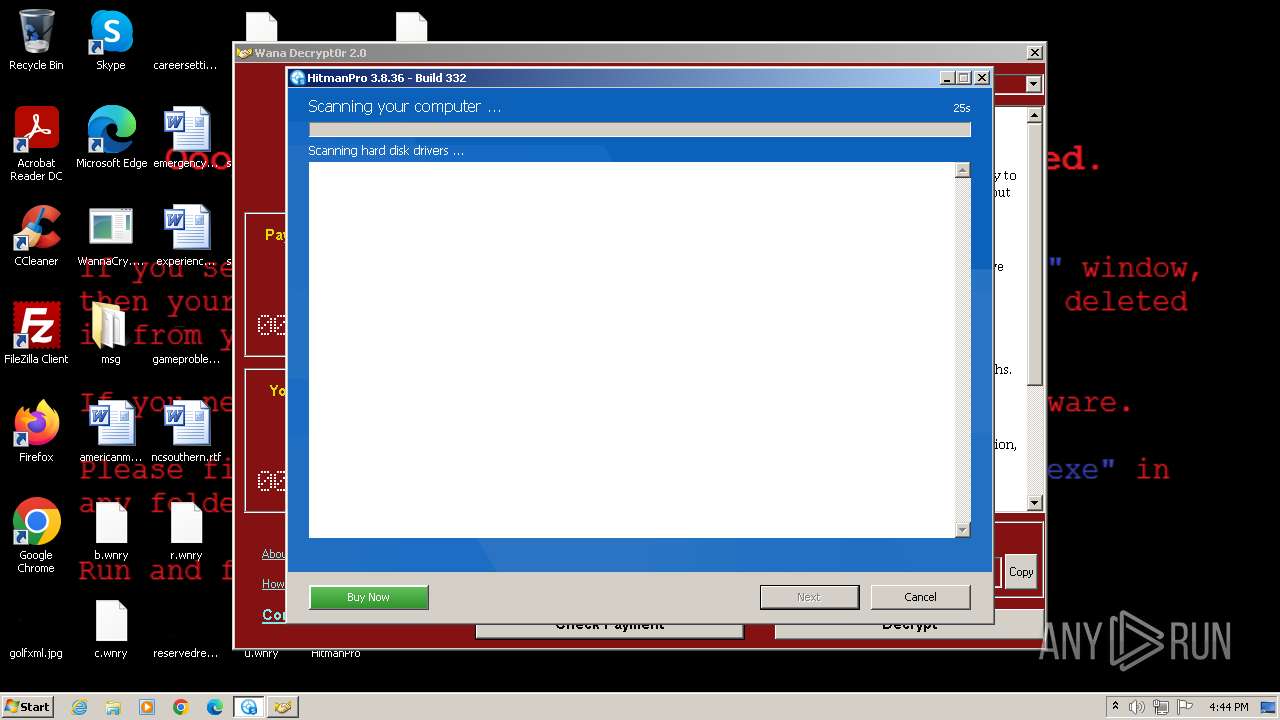Select the americanm... Word document icon

(111, 432)
